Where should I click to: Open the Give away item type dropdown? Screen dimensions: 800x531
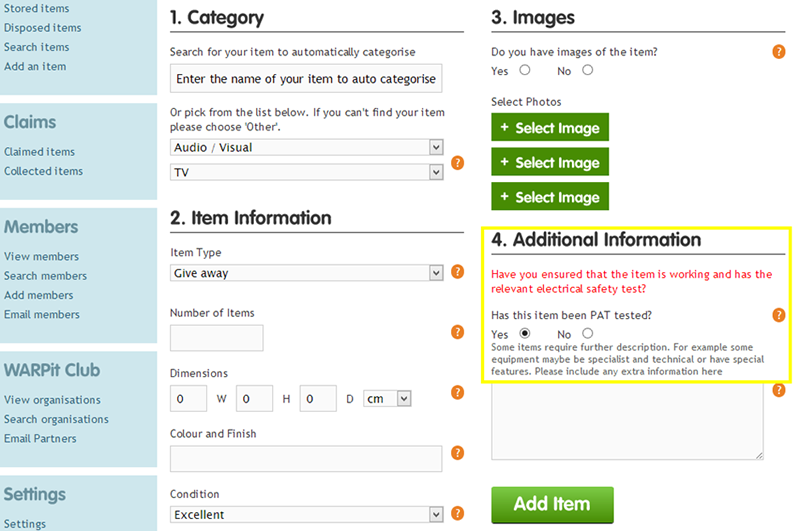pos(307,273)
